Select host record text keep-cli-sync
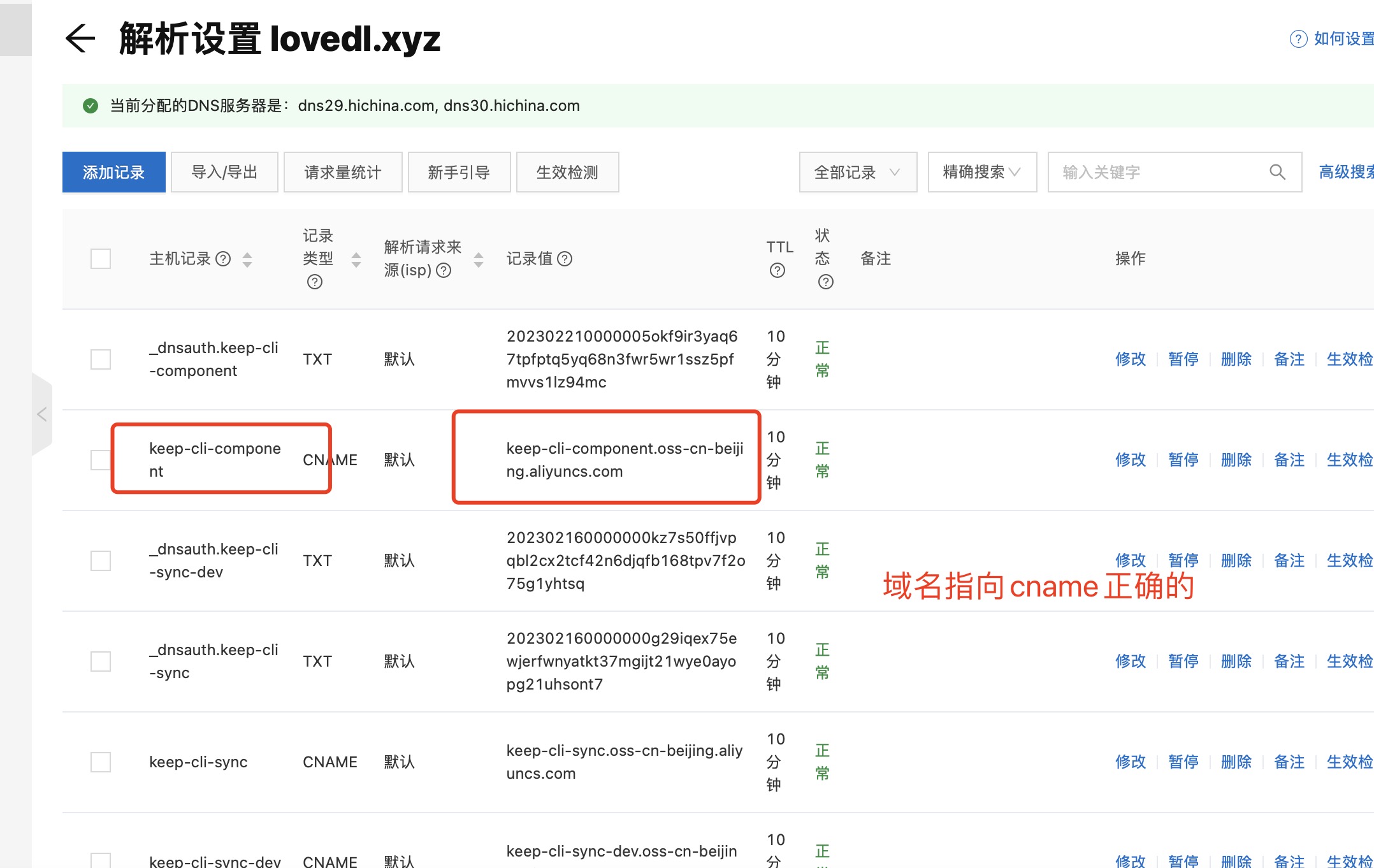Screen dimensions: 1374x868 pos(198,762)
